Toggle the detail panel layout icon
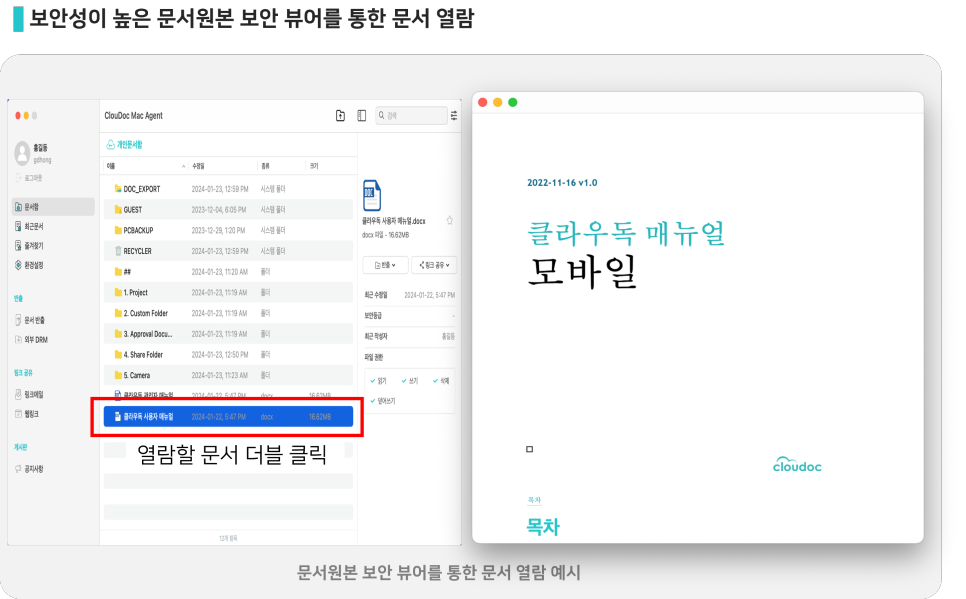The width and height of the screenshot is (966, 599). pos(362,115)
